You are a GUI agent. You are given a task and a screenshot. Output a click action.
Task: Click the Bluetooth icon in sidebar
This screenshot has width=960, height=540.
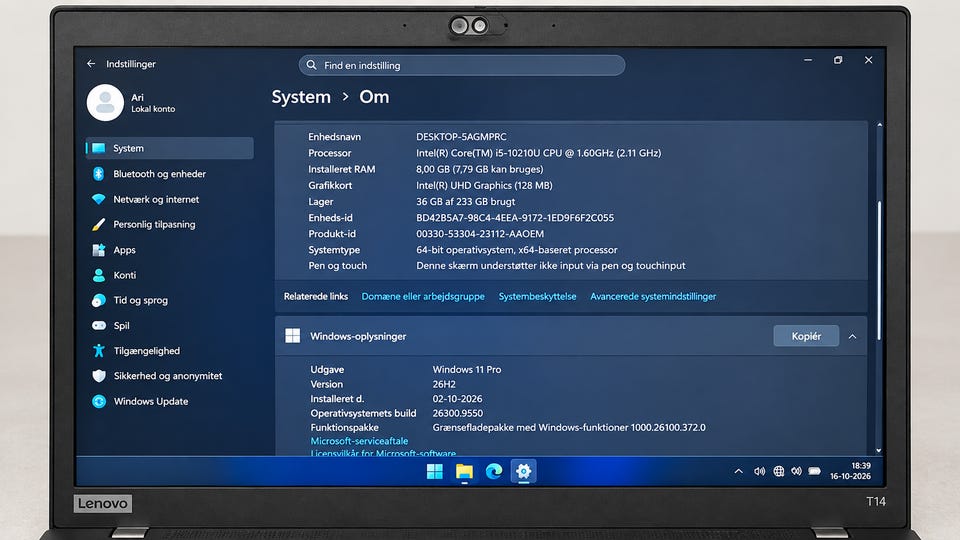(99, 174)
